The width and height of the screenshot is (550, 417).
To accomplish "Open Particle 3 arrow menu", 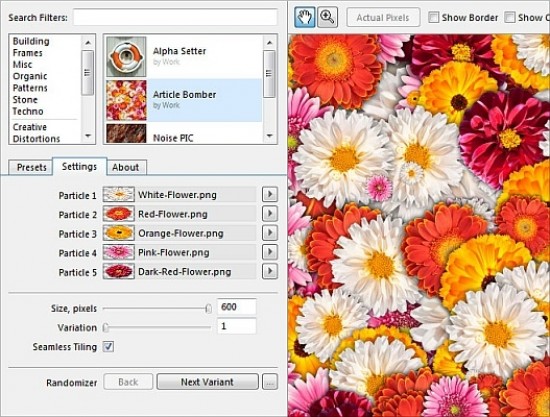I will click(270, 233).
